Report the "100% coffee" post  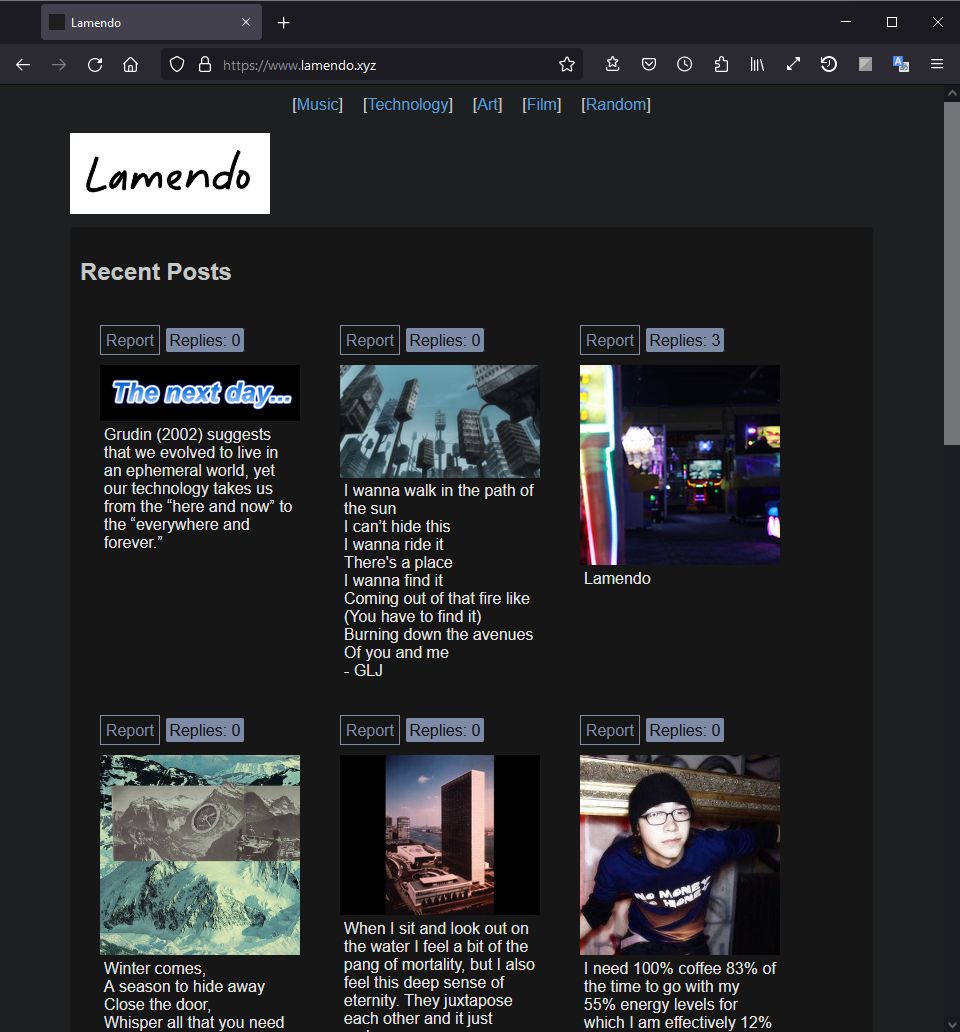610,730
